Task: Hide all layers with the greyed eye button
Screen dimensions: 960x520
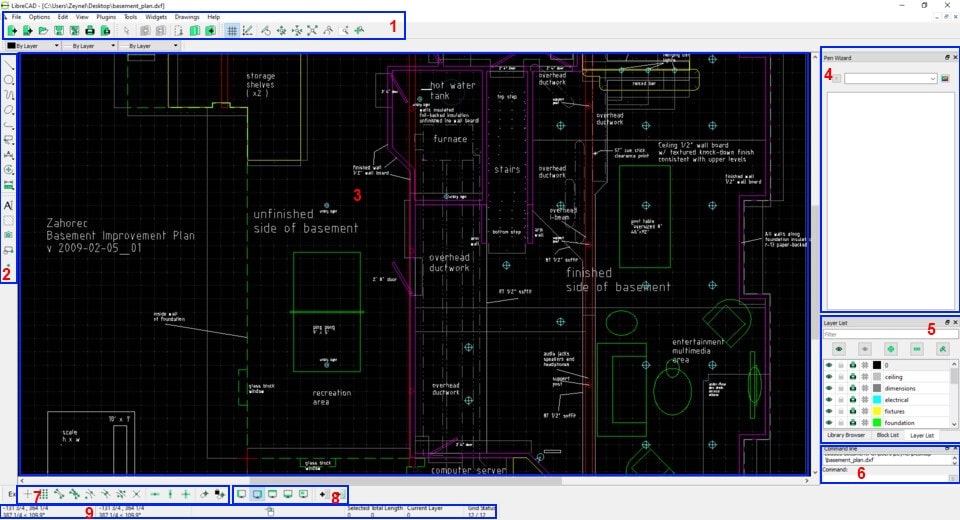Action: (864, 349)
